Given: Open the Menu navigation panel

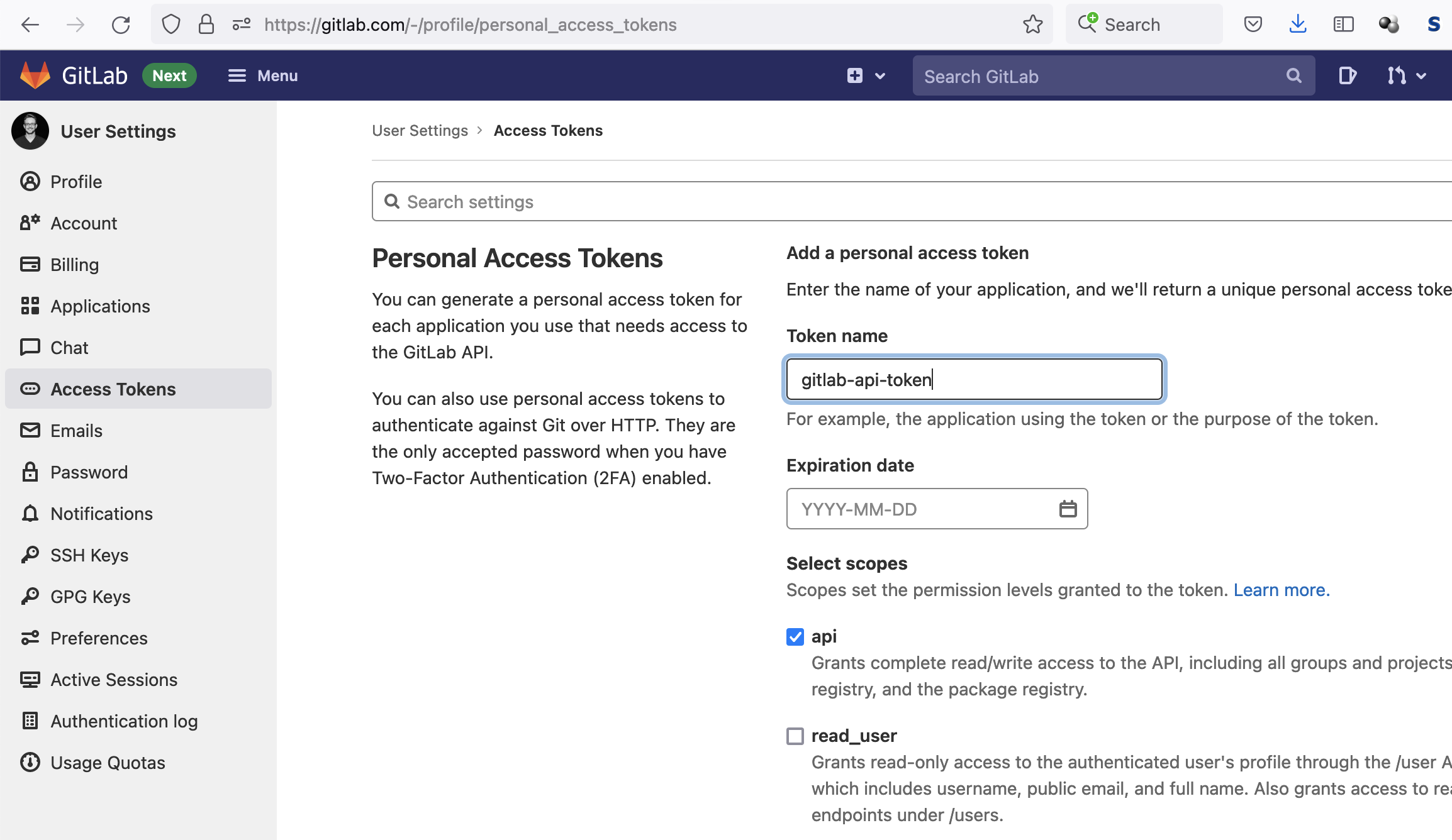Looking at the screenshot, I should 262,76.
